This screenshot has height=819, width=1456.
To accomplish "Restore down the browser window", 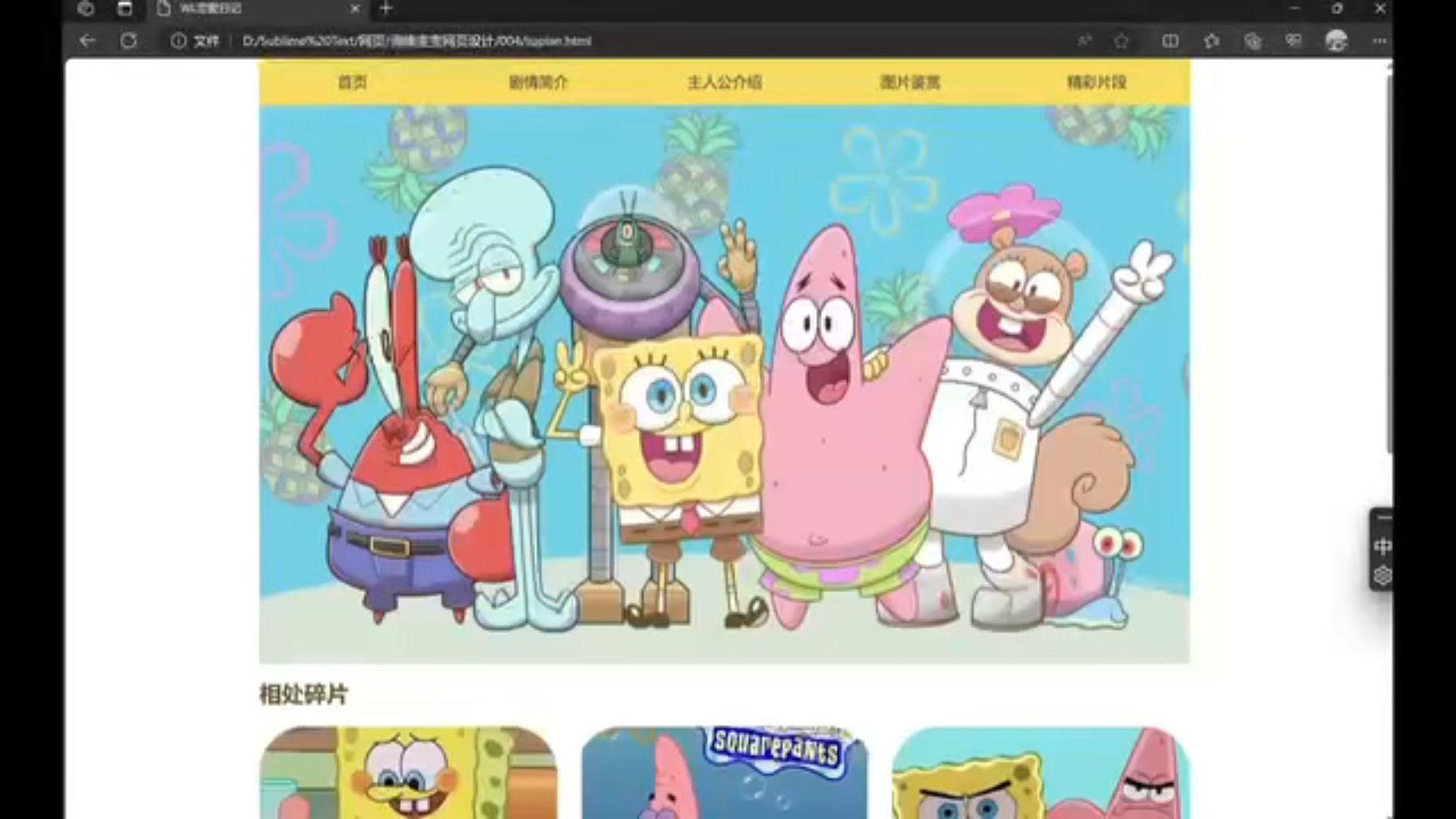I will (1337, 8).
